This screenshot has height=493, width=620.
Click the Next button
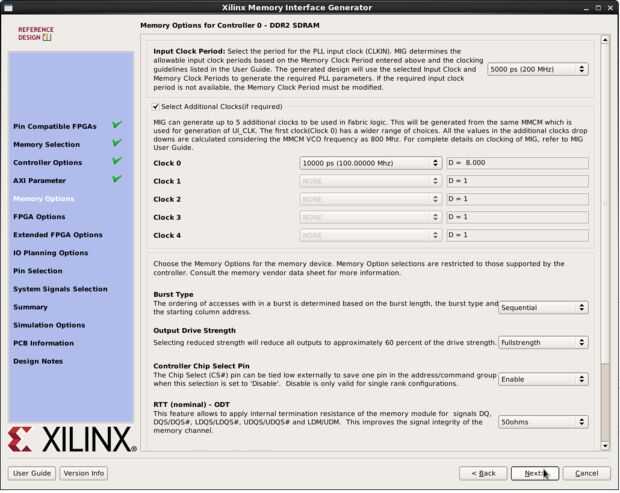(535, 473)
